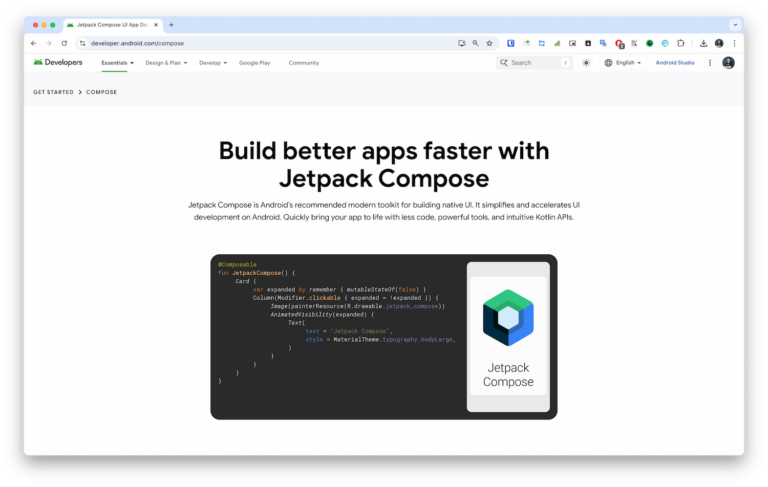
Task: Open the Android Studio link
Action: (675, 63)
